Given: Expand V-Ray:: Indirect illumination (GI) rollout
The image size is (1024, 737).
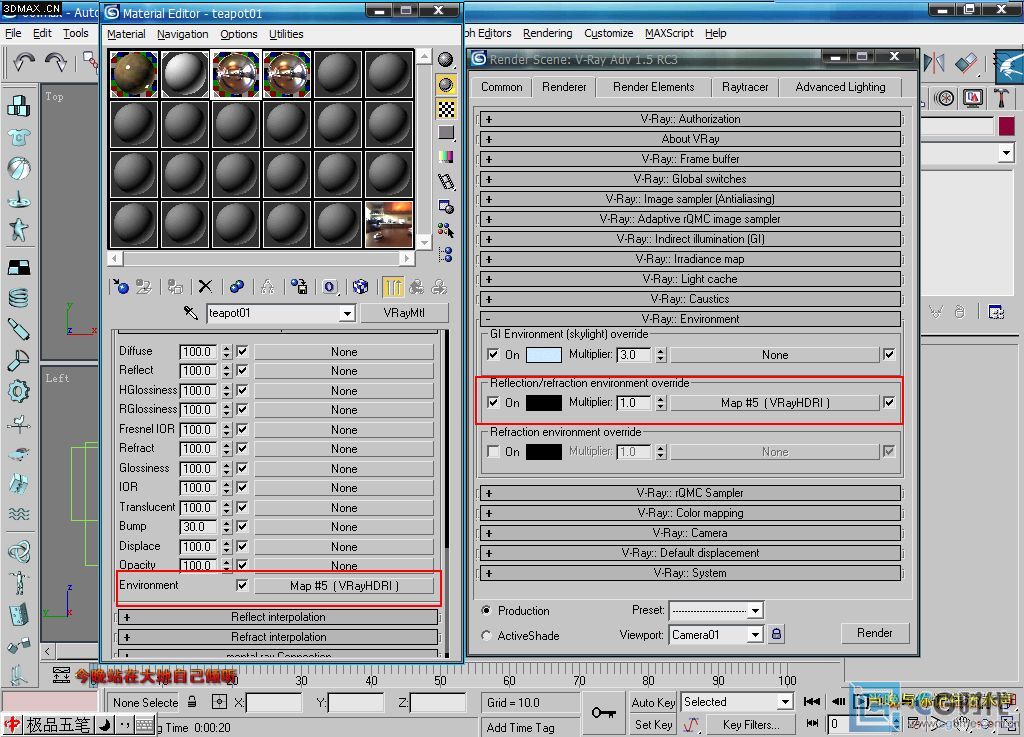Looking at the screenshot, I should [x=690, y=239].
